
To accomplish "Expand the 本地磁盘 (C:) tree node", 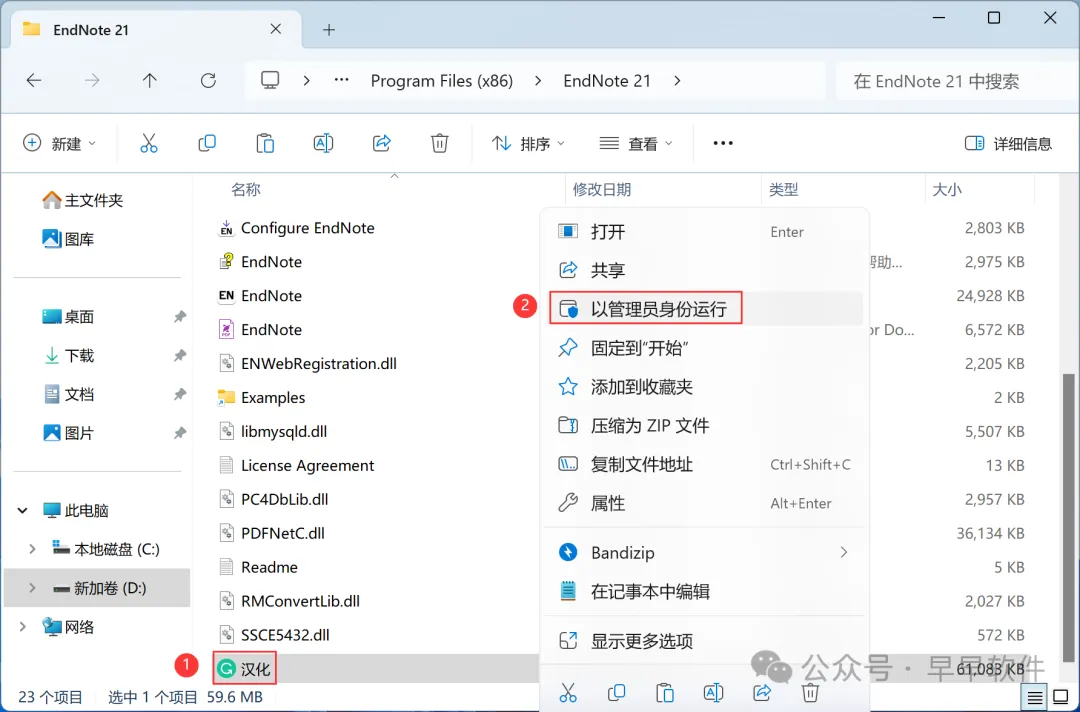I will (x=32, y=549).
